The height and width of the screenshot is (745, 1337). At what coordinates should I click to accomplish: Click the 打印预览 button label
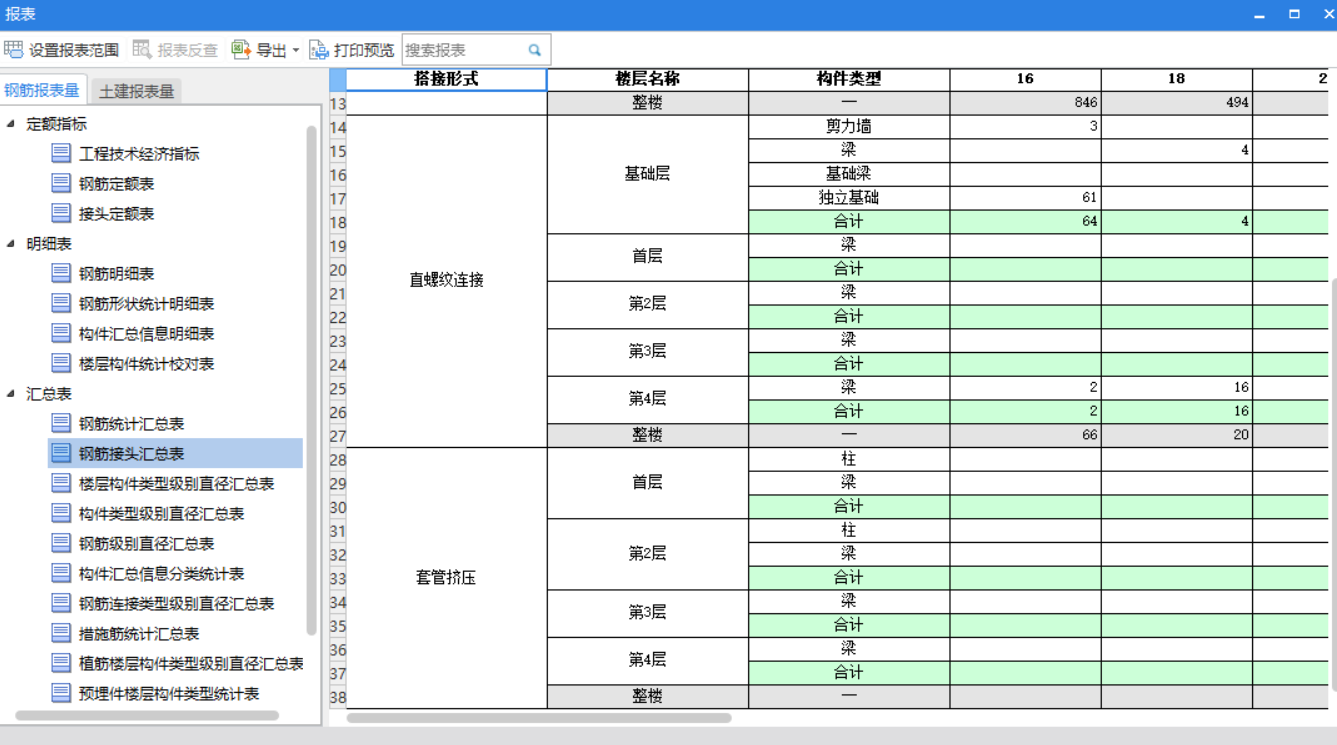[364, 50]
